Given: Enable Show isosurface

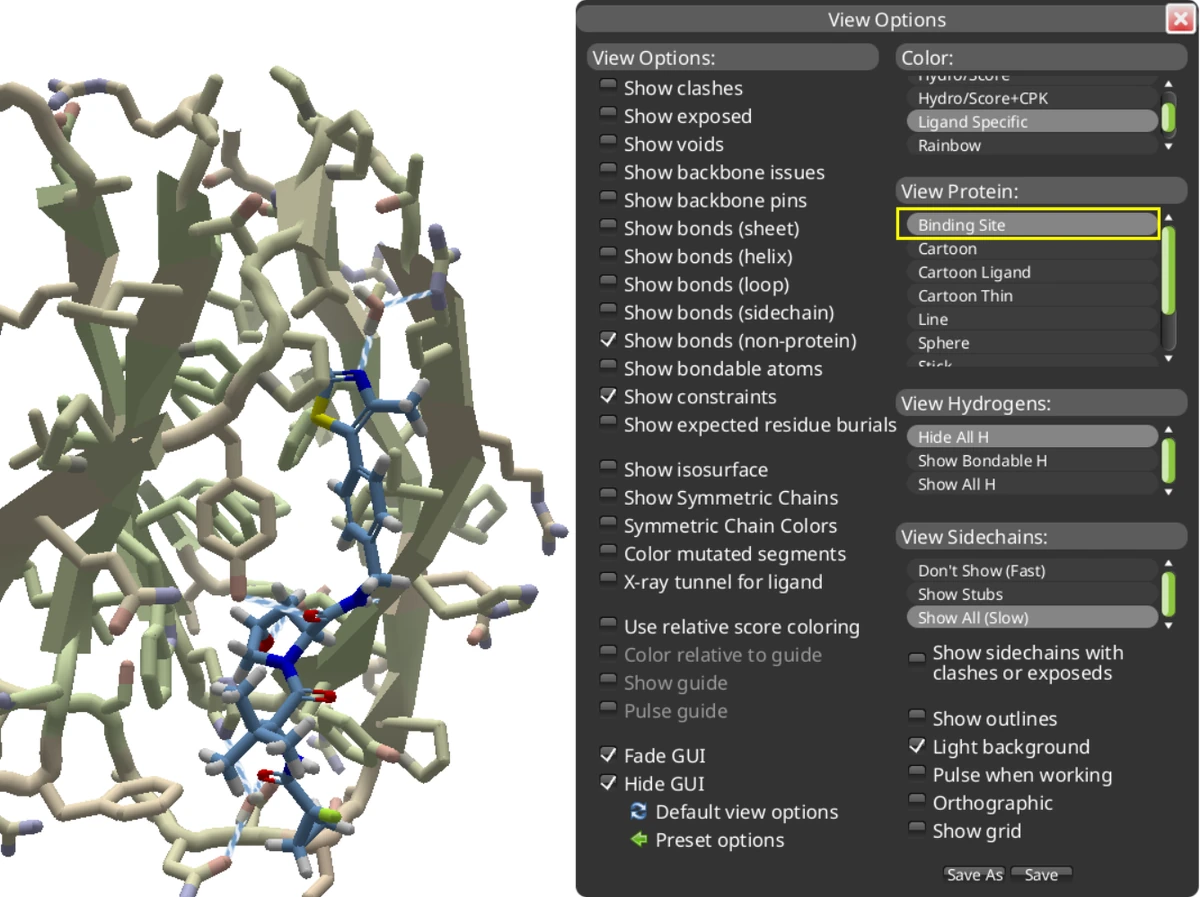Looking at the screenshot, I should point(608,469).
